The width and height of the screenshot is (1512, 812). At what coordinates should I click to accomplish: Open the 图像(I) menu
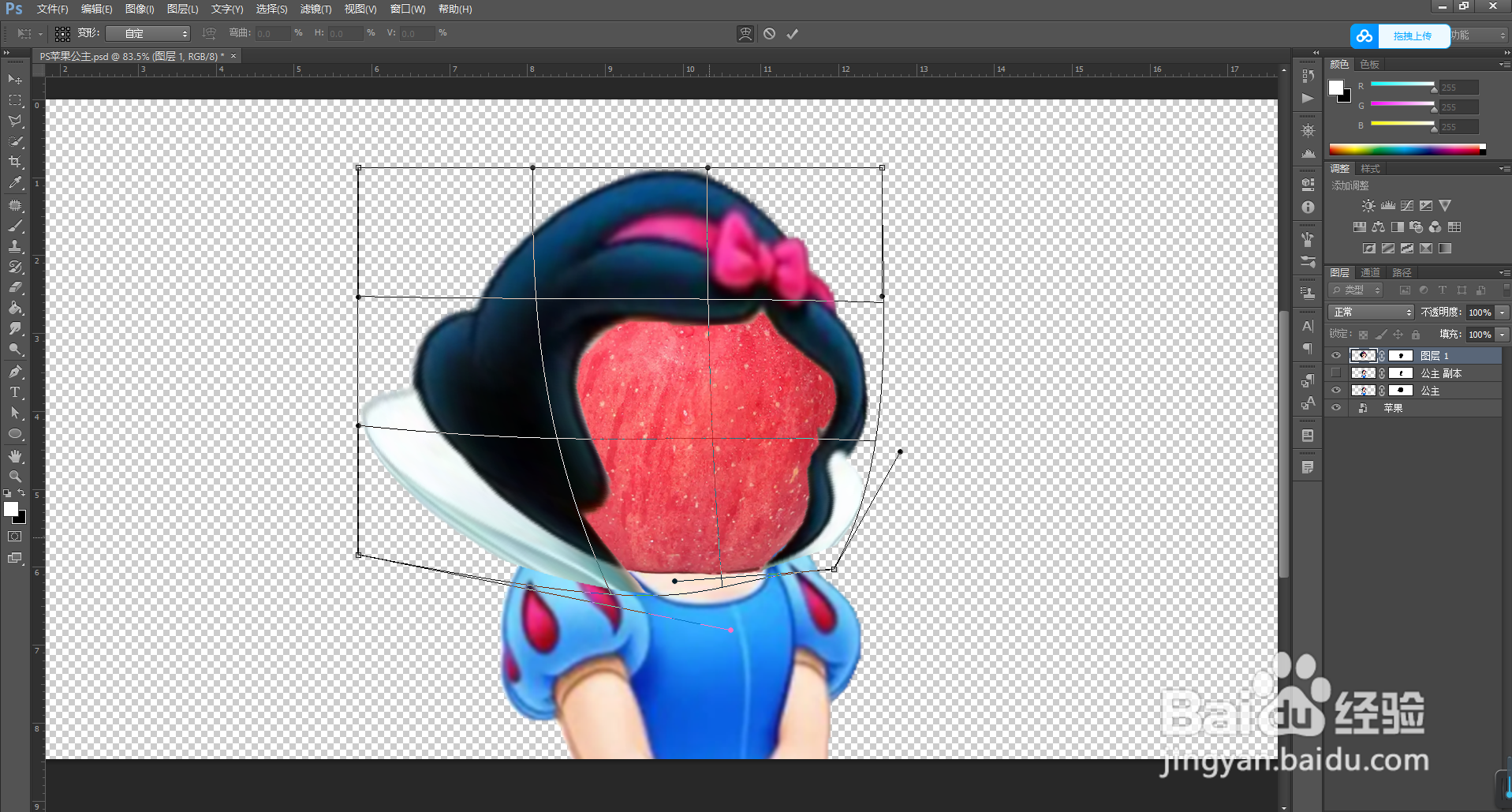140,9
